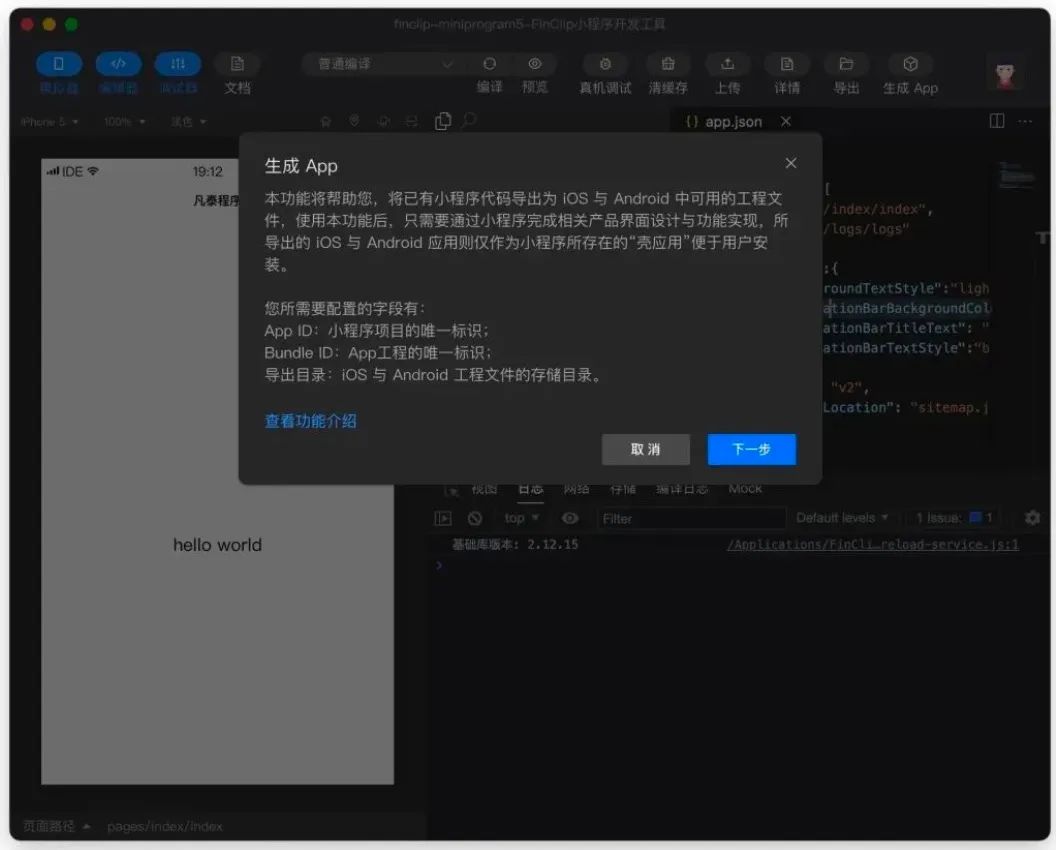Click the 生成 App cube icon
Screen dimensions: 1056x850
point(911,64)
